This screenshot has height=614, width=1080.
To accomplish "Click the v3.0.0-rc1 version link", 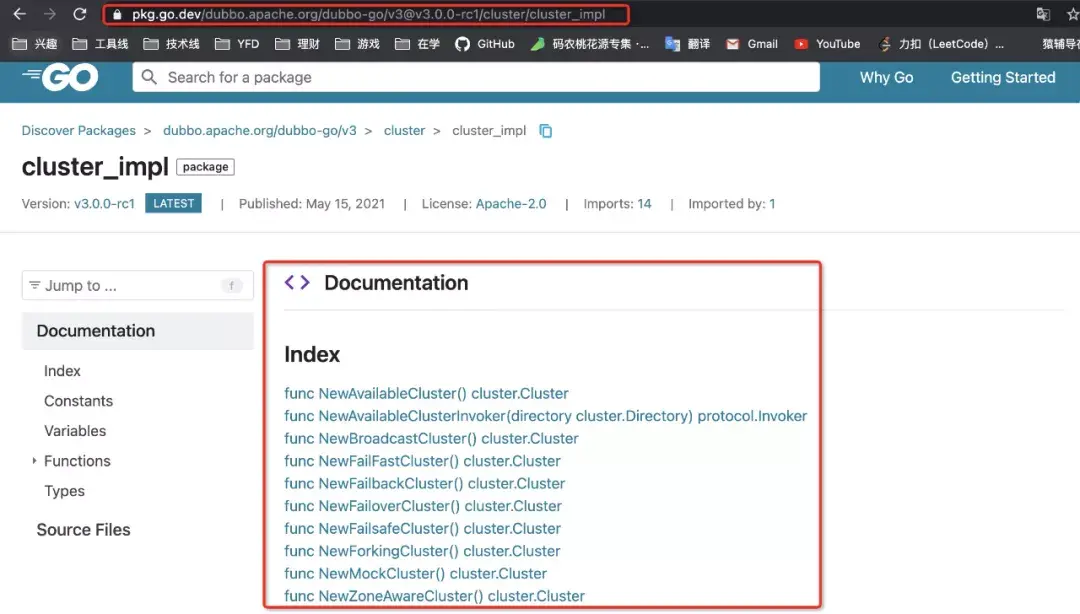I will point(104,204).
